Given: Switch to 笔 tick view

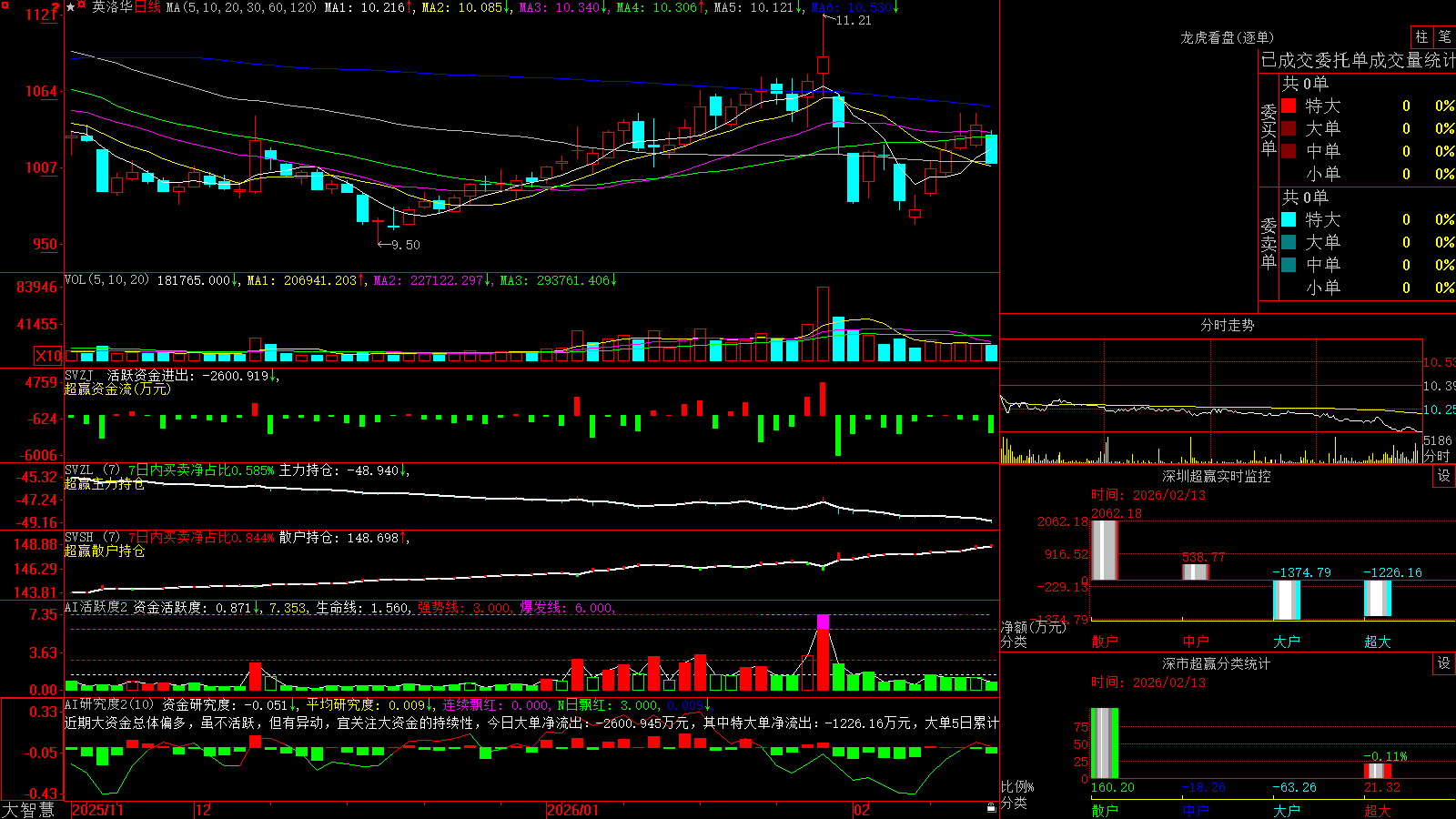Looking at the screenshot, I should tap(1444, 36).
